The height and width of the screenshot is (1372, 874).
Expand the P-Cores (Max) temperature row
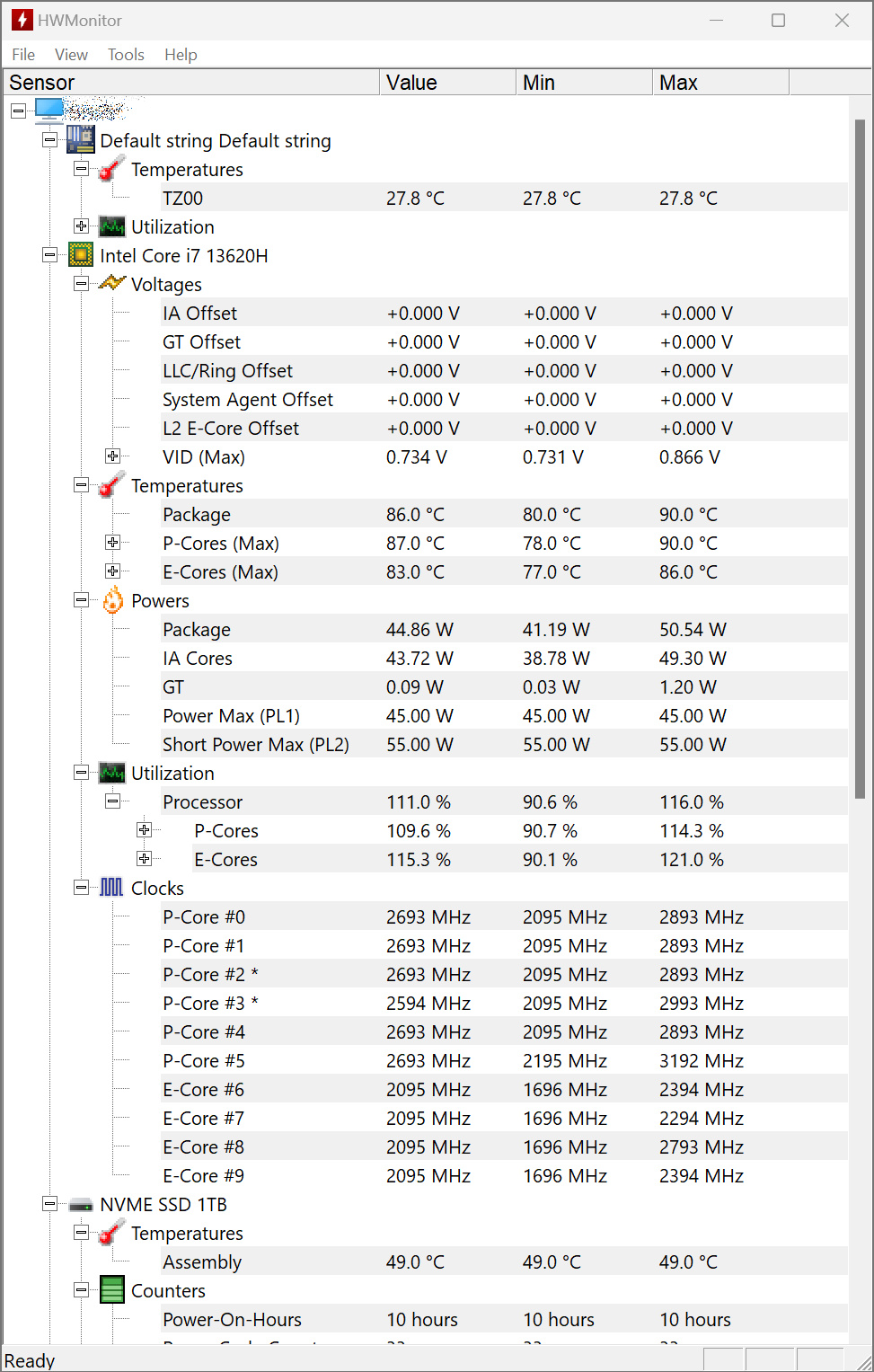pos(112,543)
